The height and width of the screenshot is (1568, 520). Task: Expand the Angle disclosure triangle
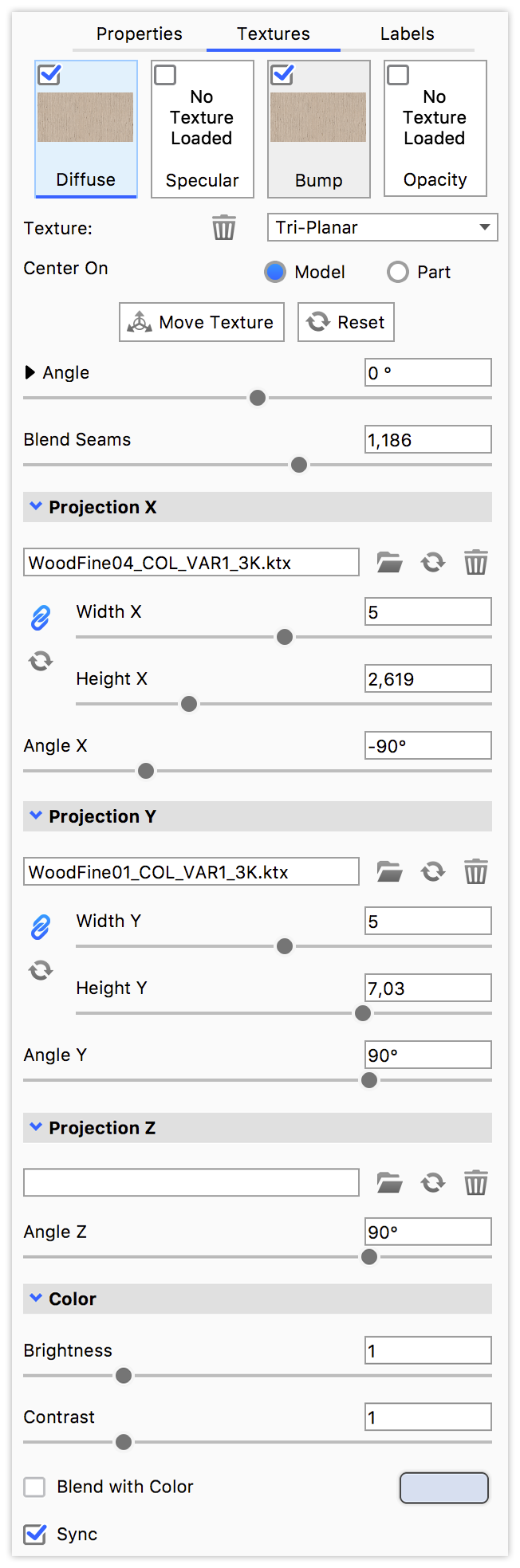coord(30,372)
